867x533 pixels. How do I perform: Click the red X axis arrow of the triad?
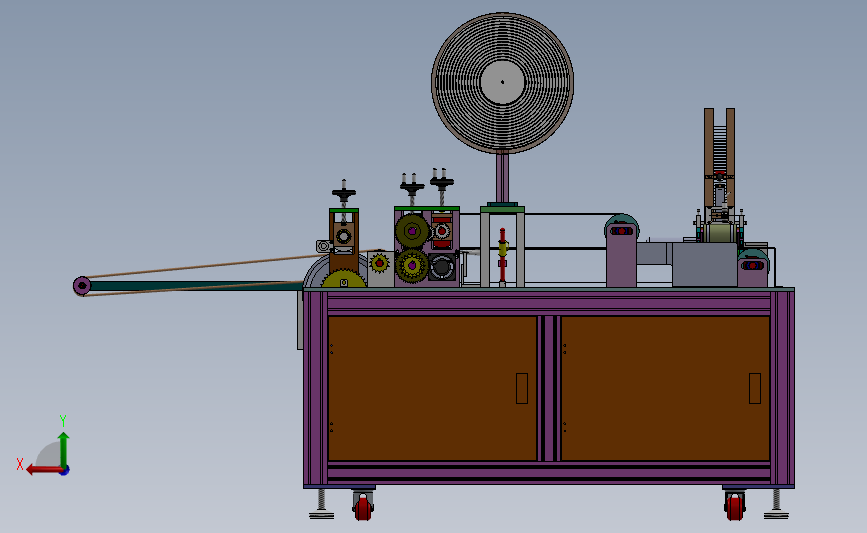43,470
